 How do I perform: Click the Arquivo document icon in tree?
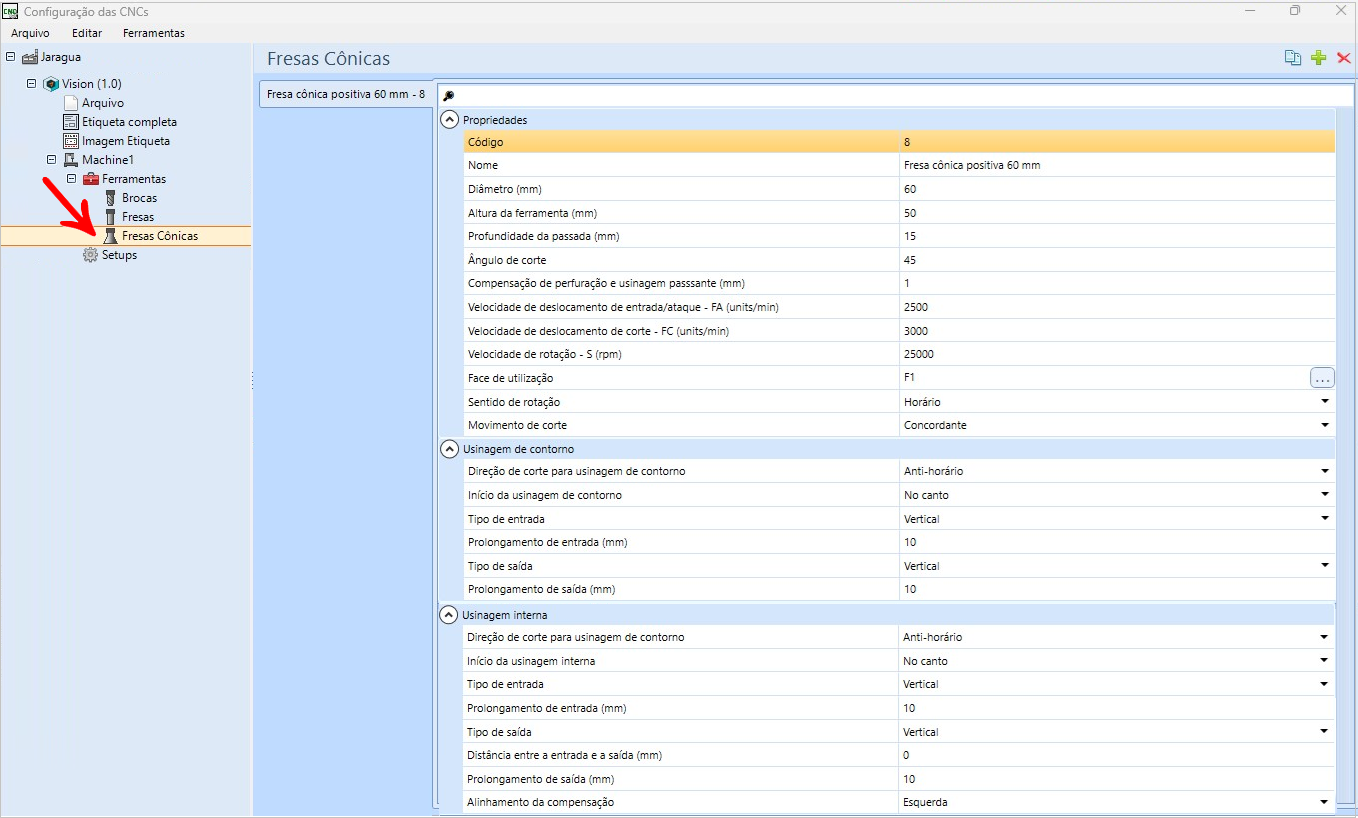pos(71,103)
